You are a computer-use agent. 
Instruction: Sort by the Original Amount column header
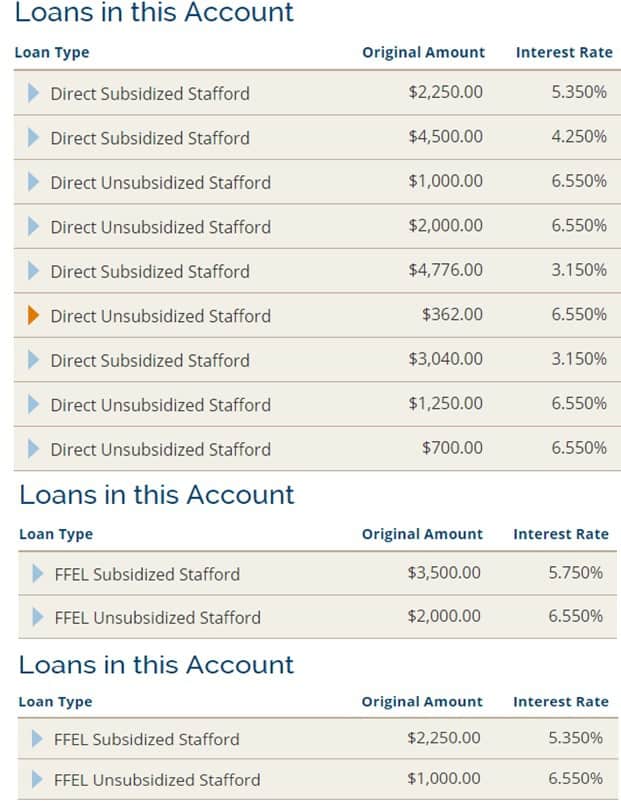pos(421,52)
